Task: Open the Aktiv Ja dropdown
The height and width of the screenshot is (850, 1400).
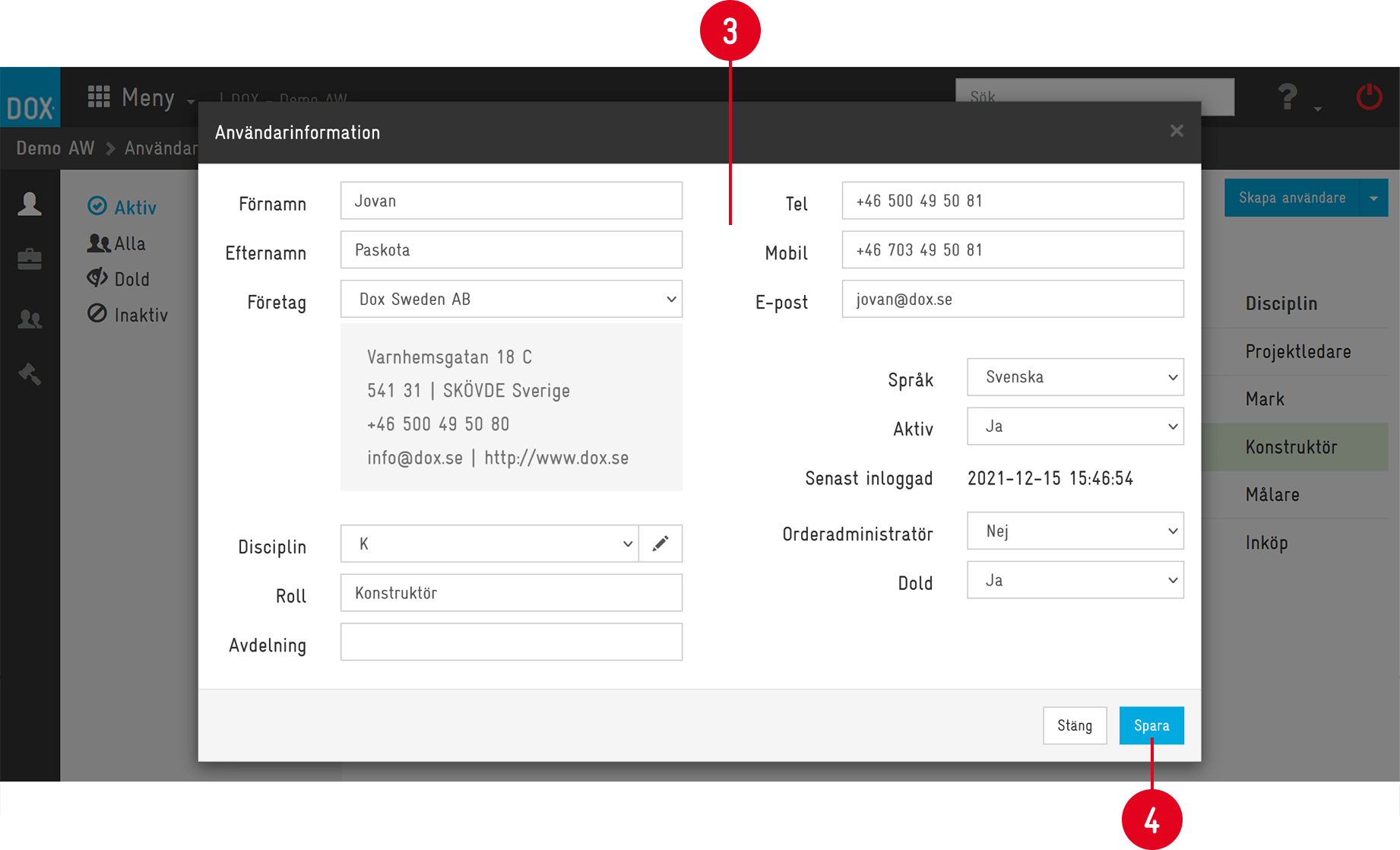Action: [x=1075, y=427]
